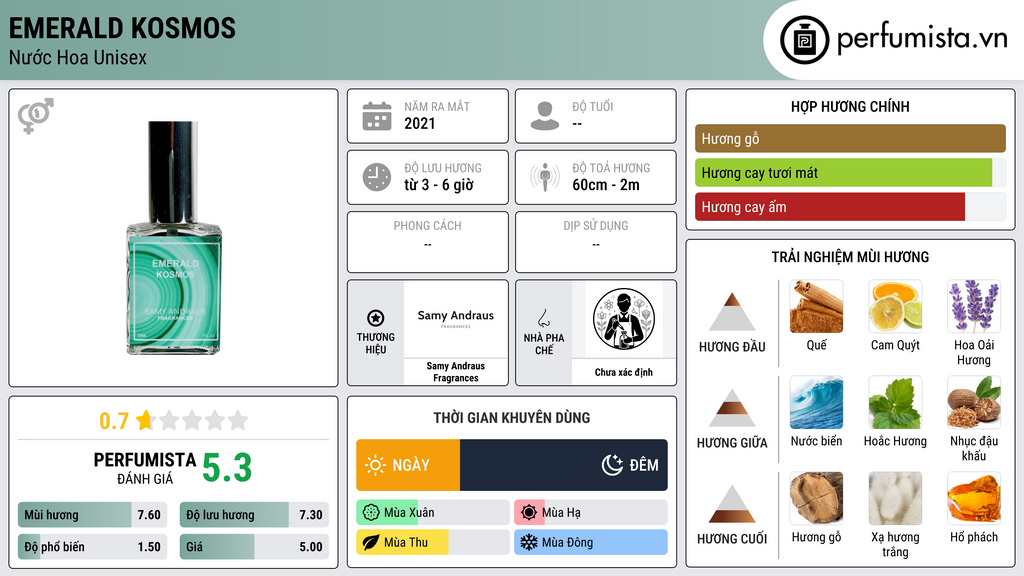
Task: Click the perfumista.vn bottle logo icon
Action: (804, 40)
